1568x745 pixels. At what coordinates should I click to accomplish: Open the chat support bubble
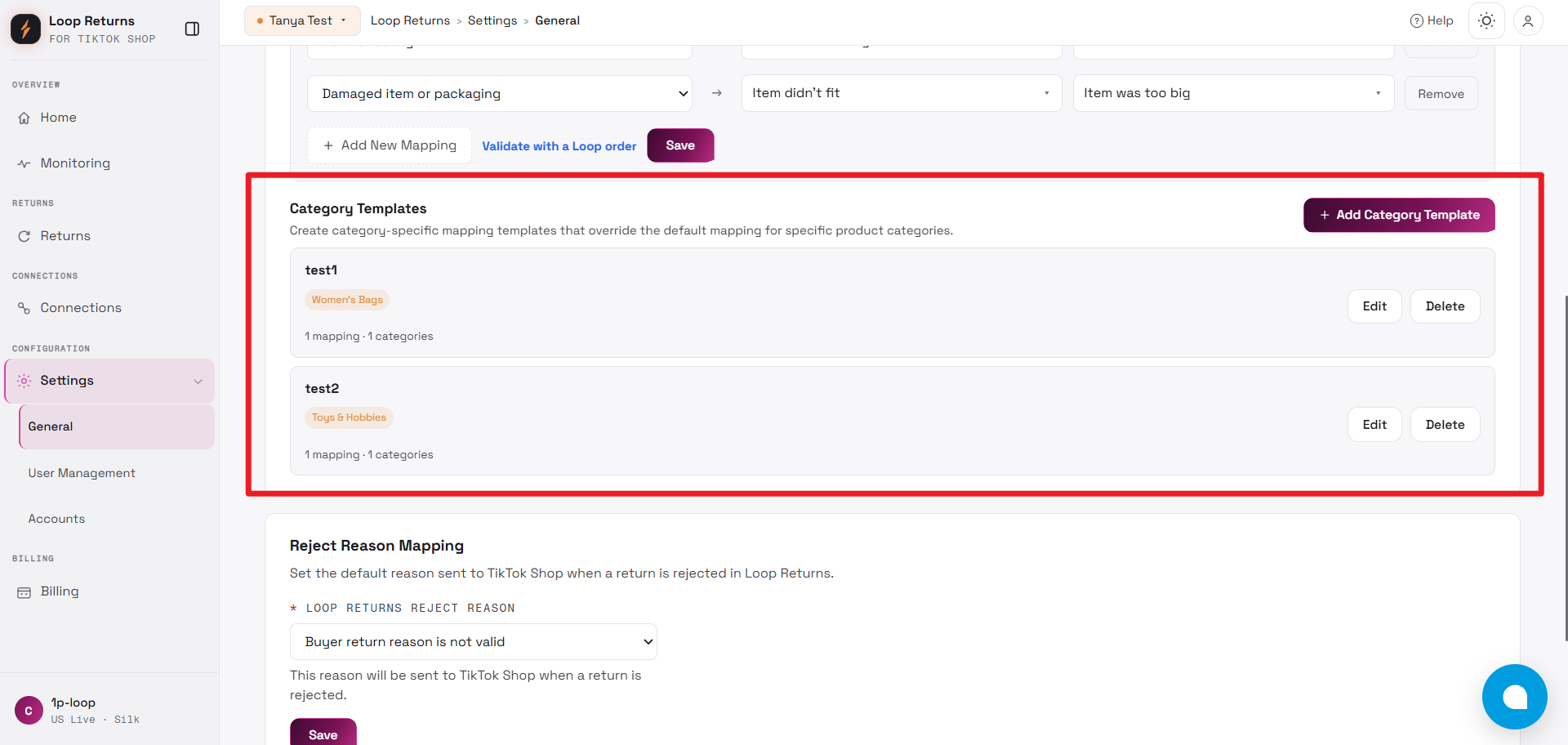pos(1515,697)
